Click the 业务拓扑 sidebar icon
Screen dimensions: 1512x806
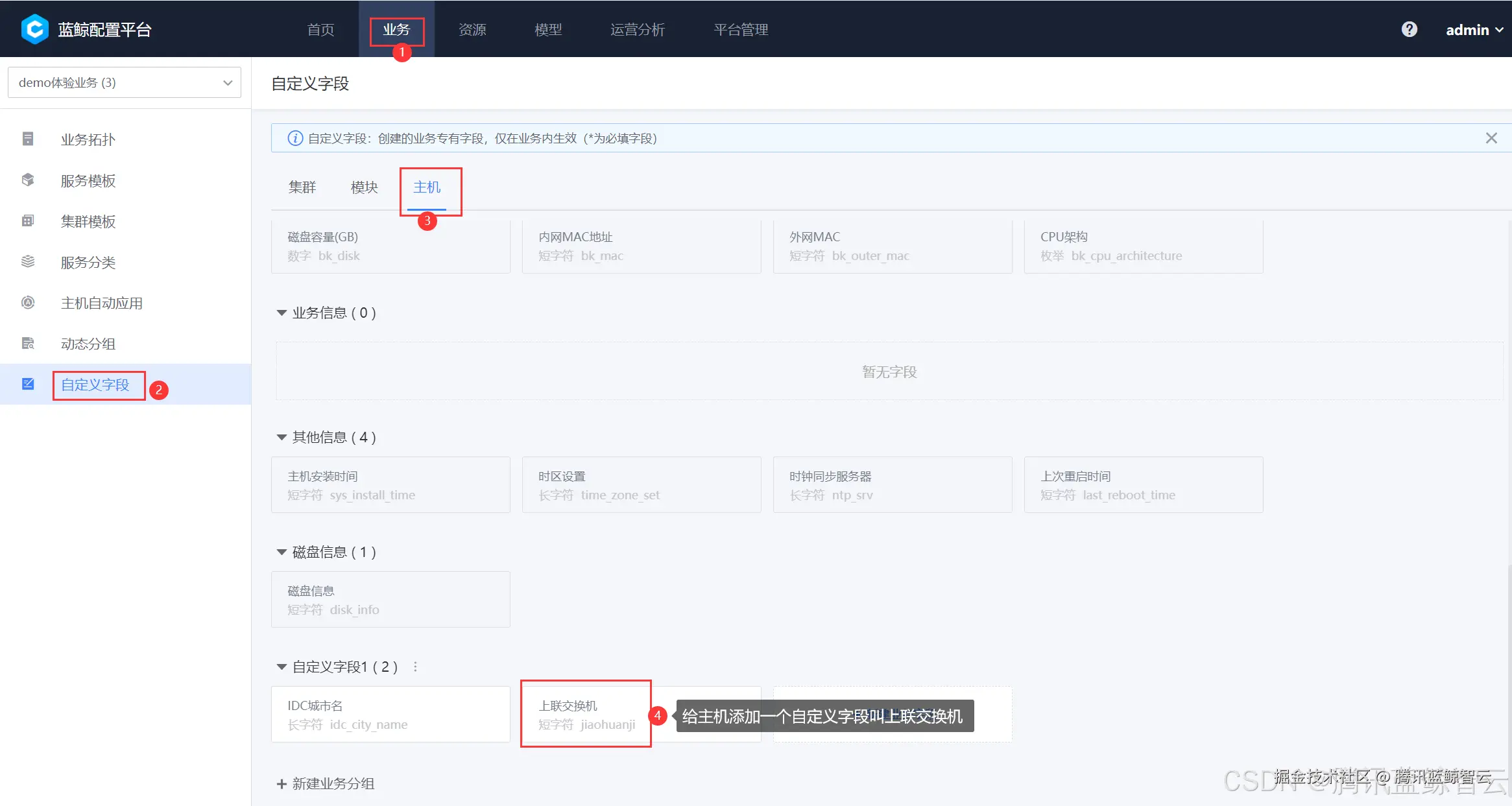pos(28,139)
